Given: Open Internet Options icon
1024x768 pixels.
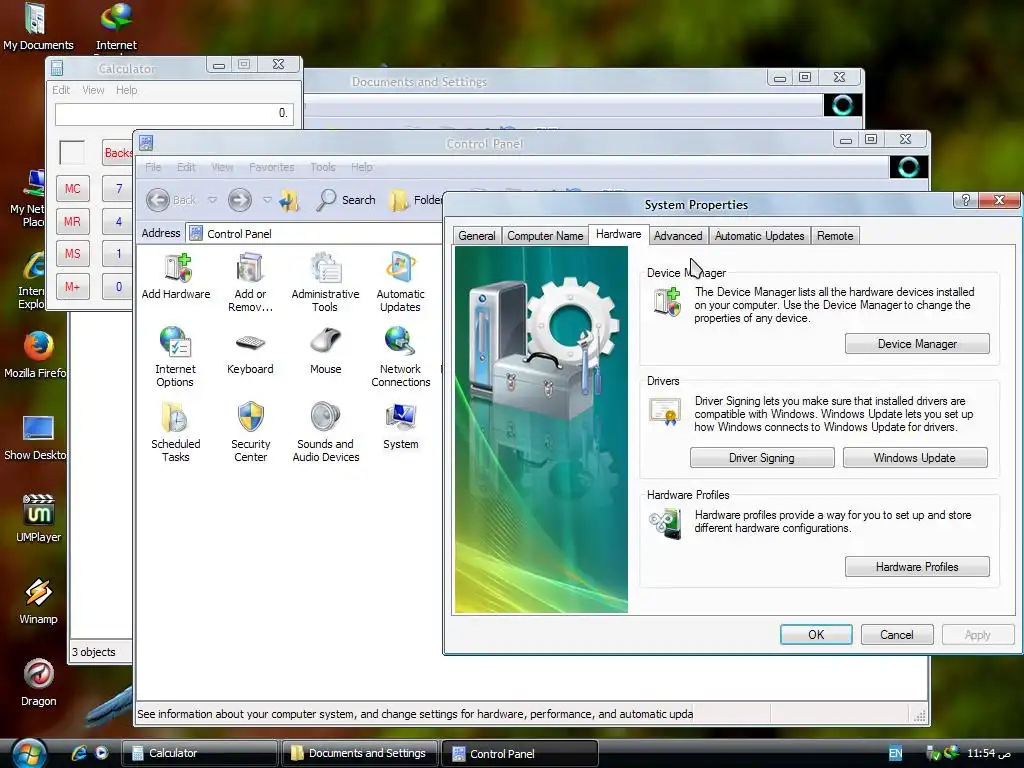Looking at the screenshot, I should [175, 358].
